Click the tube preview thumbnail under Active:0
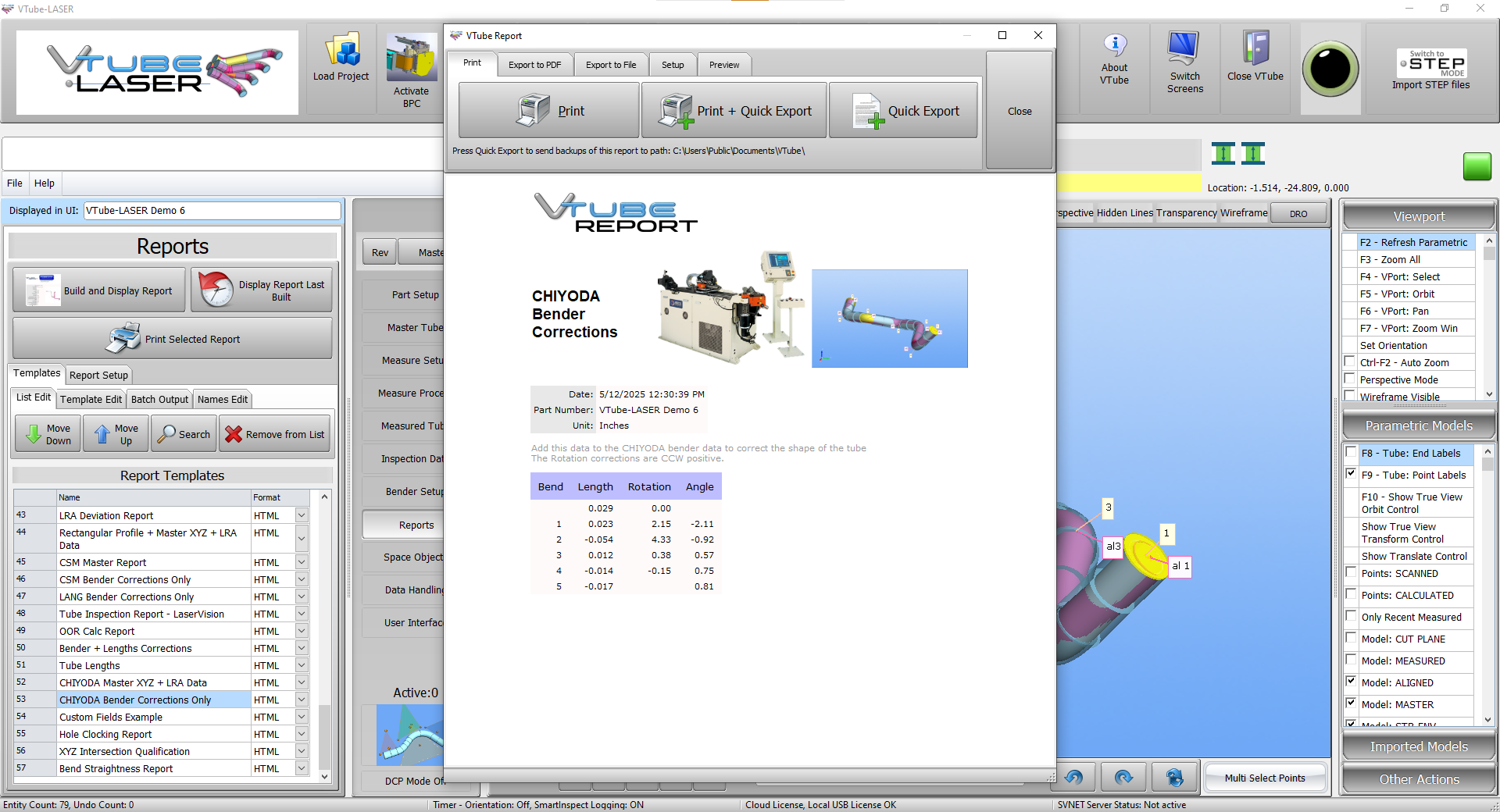The image size is (1500, 812). (x=409, y=735)
